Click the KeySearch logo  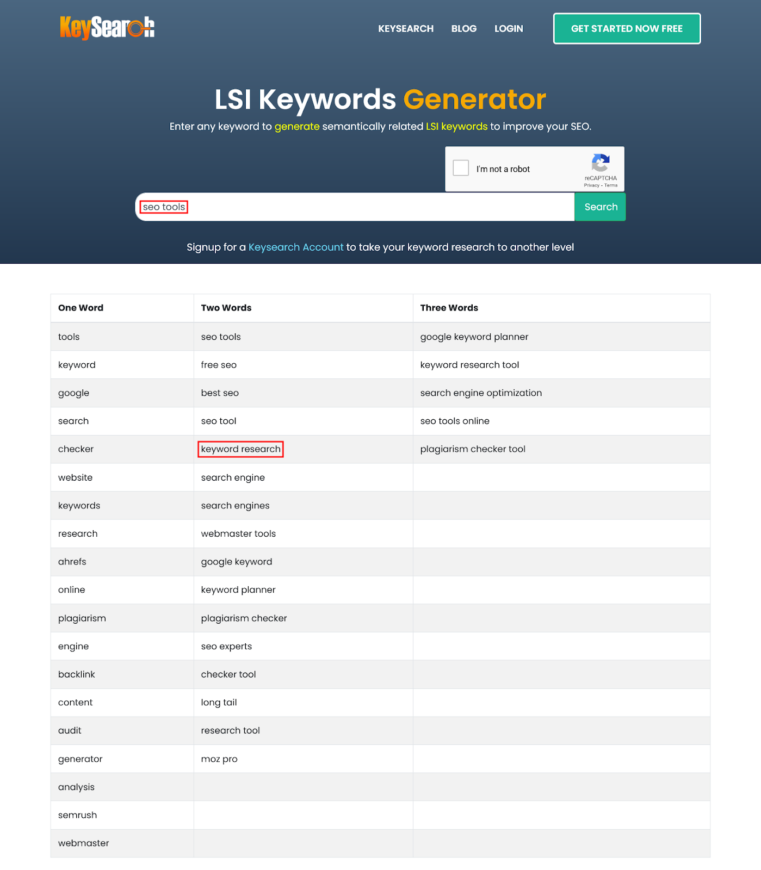(x=107, y=28)
